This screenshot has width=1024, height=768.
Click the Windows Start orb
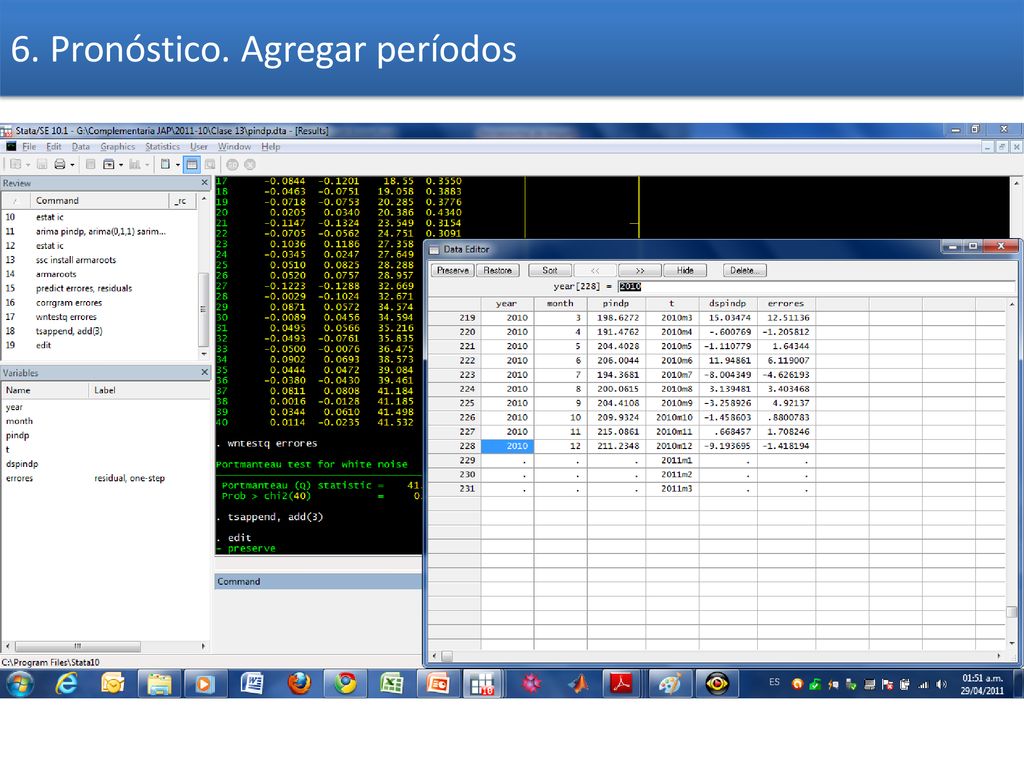pyautogui.click(x=20, y=684)
